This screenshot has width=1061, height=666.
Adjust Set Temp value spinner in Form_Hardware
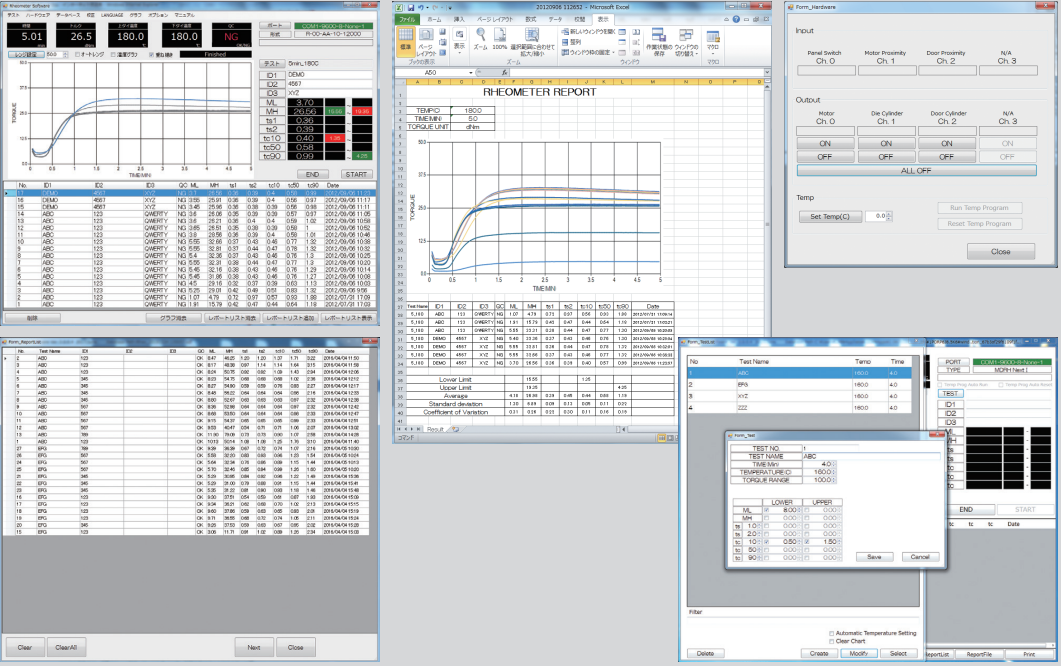click(x=889, y=216)
